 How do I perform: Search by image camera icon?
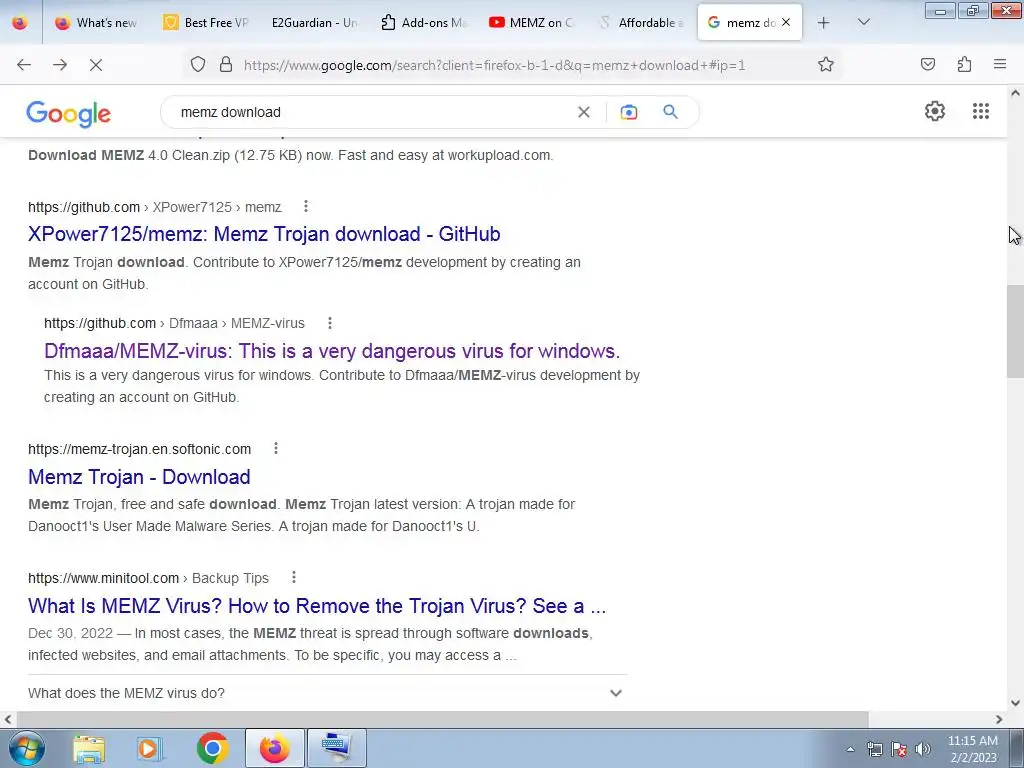click(x=628, y=112)
